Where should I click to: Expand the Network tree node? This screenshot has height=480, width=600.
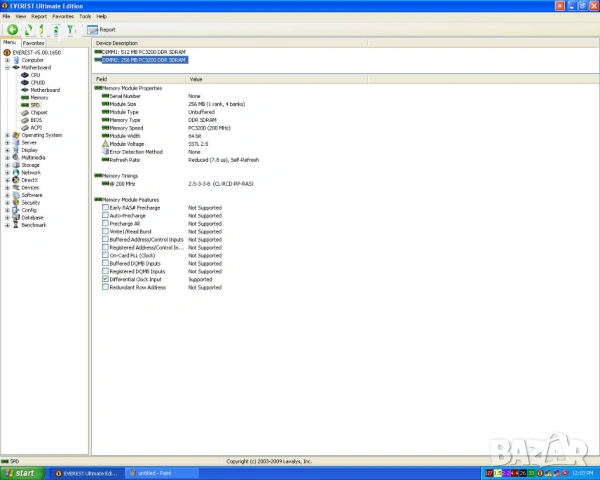coord(7,173)
